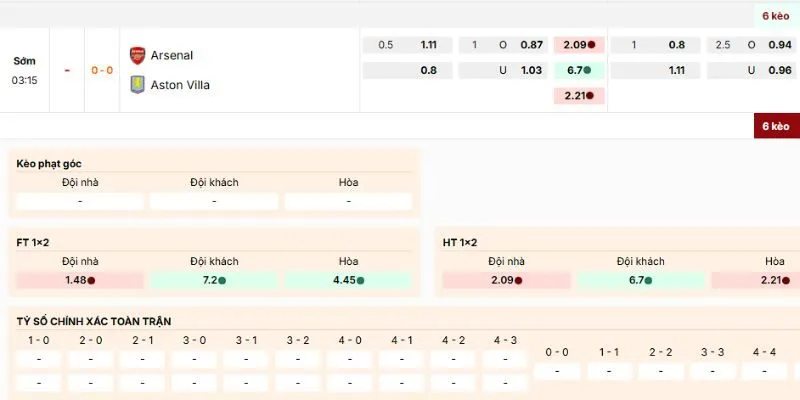Pick FT 1×2 away odds 7.2
The width and height of the screenshot is (800, 400).
coord(214,280)
